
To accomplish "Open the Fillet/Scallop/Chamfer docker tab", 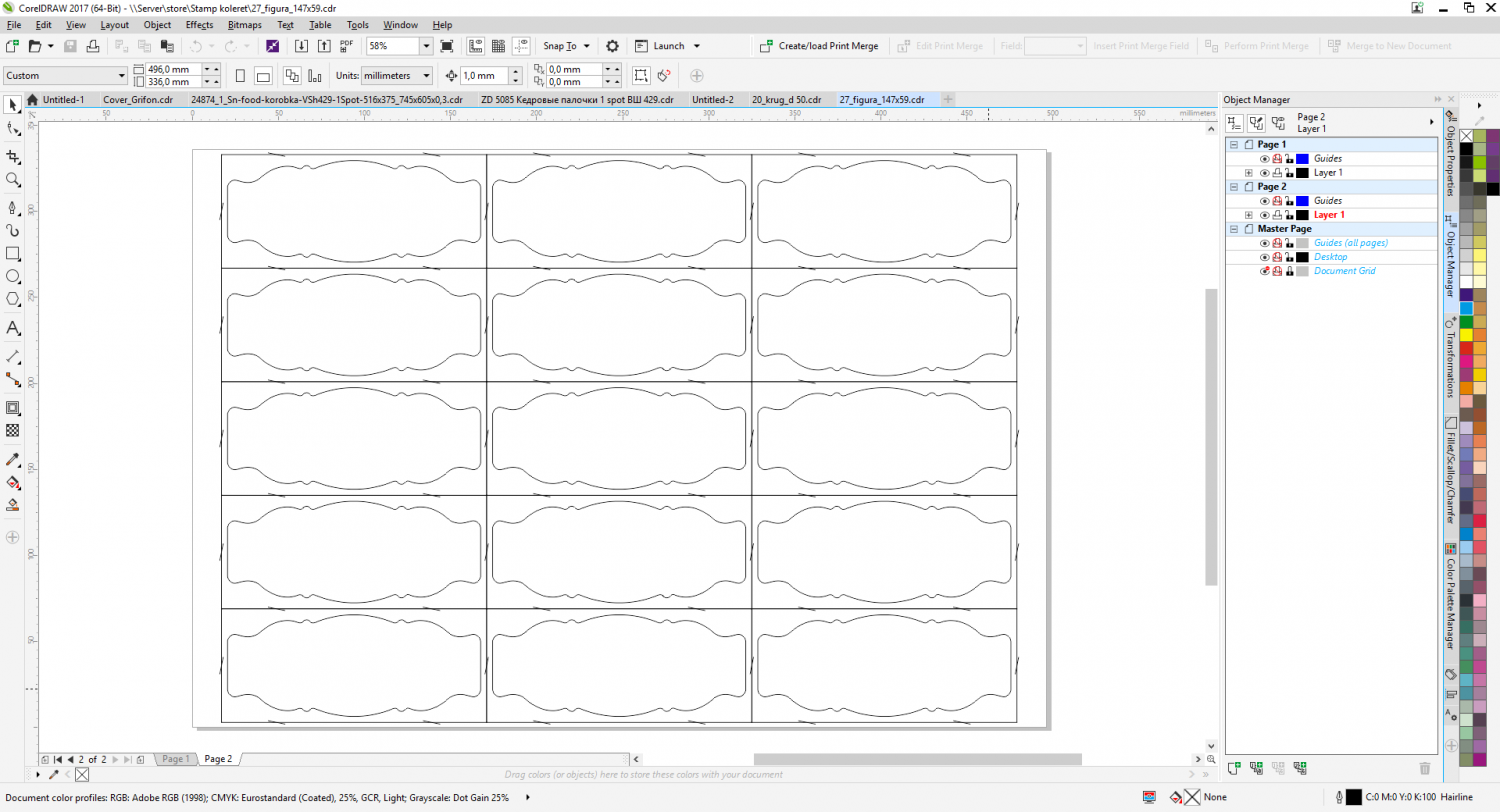I will (1450, 471).
